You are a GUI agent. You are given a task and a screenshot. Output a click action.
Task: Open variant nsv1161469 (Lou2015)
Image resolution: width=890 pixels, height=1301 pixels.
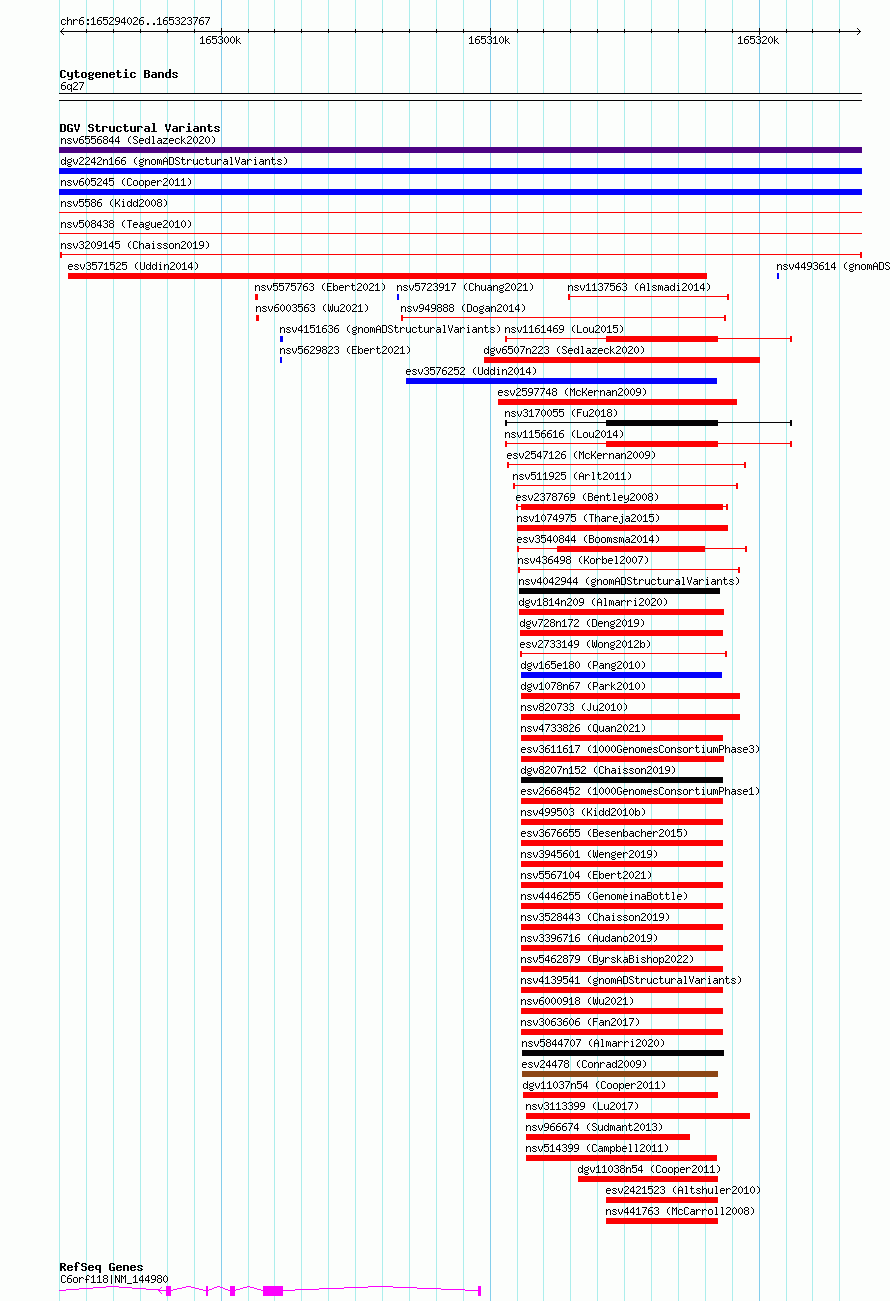564,329
